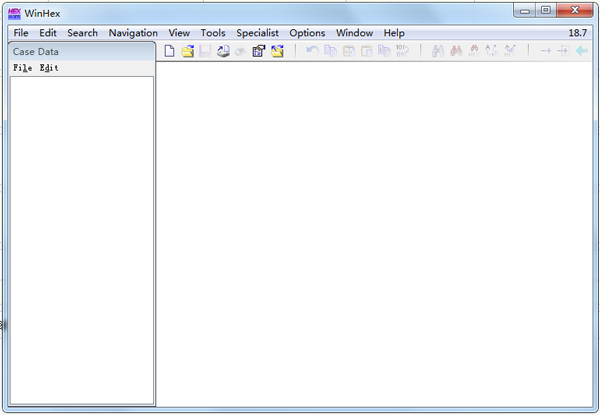This screenshot has width=600, height=415.
Task: Click the cyan Back arrow icon
Action: [582, 50]
